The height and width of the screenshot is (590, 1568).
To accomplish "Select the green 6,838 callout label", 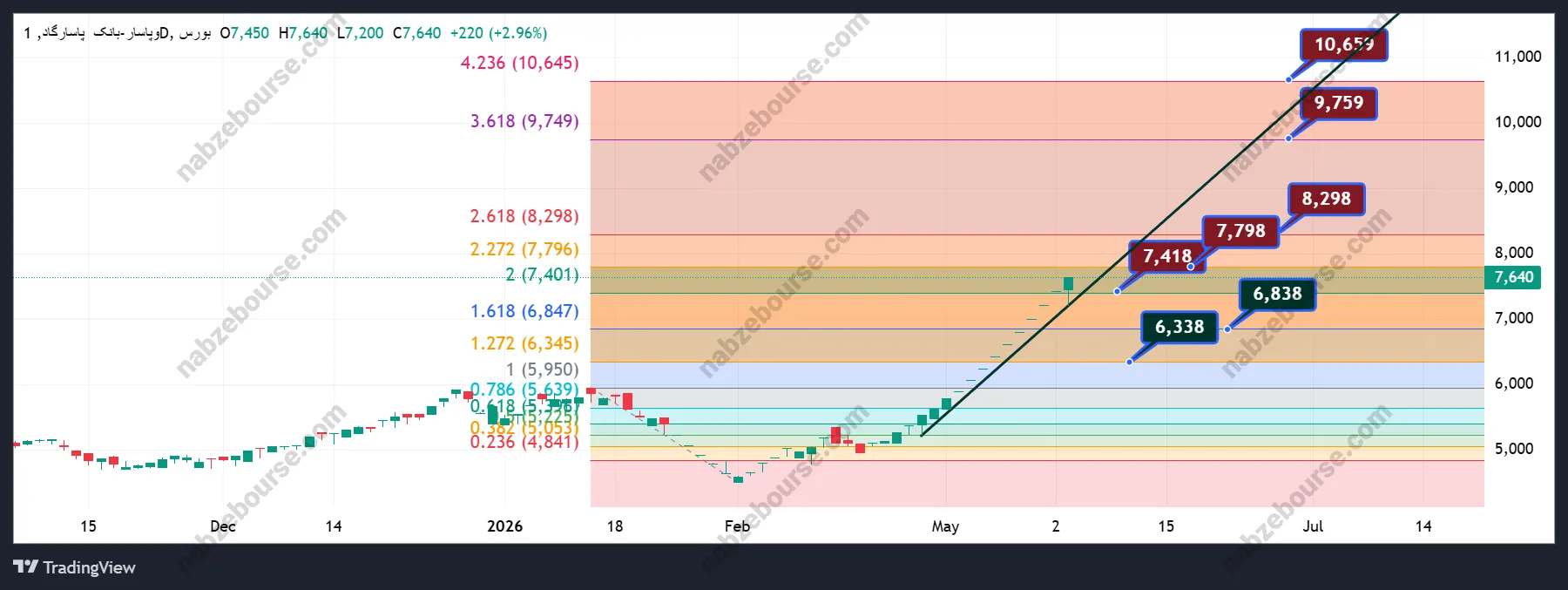I will click(x=1277, y=295).
